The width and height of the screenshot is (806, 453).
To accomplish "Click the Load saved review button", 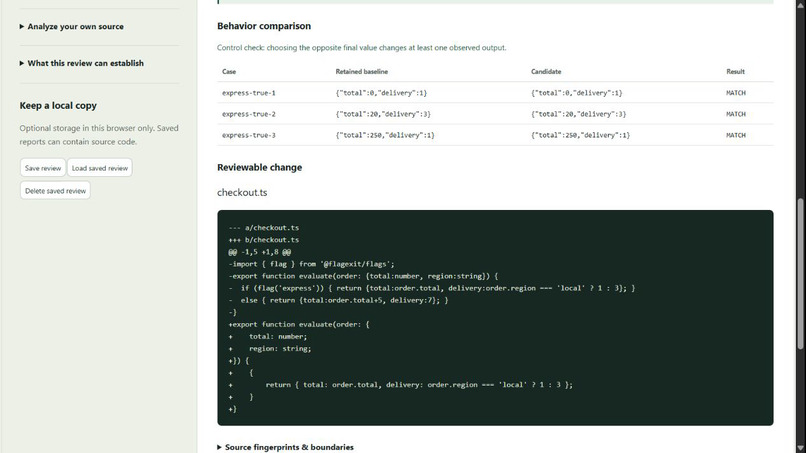I will 100,168.
